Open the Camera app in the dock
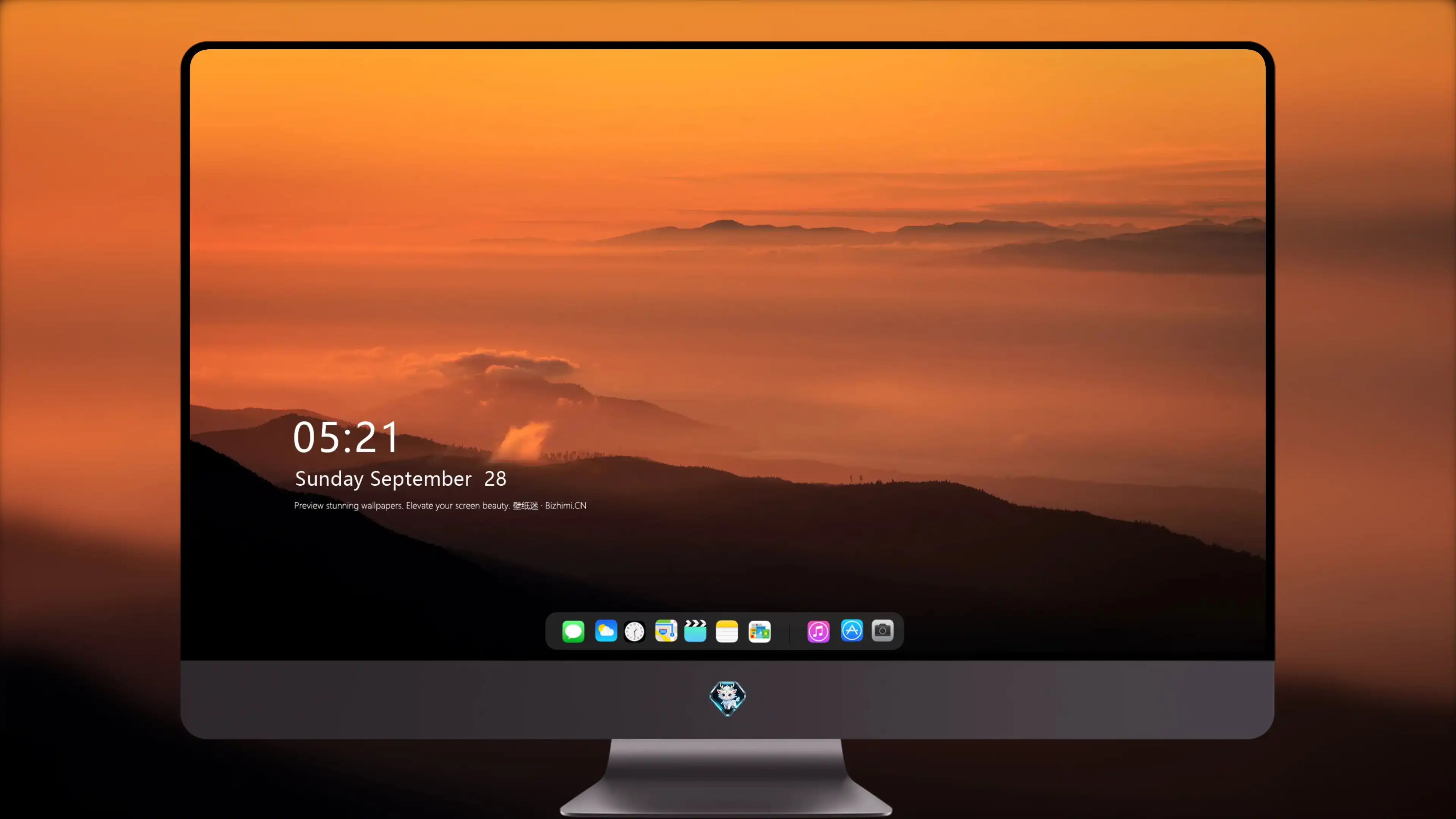This screenshot has width=1456, height=819. tap(882, 630)
